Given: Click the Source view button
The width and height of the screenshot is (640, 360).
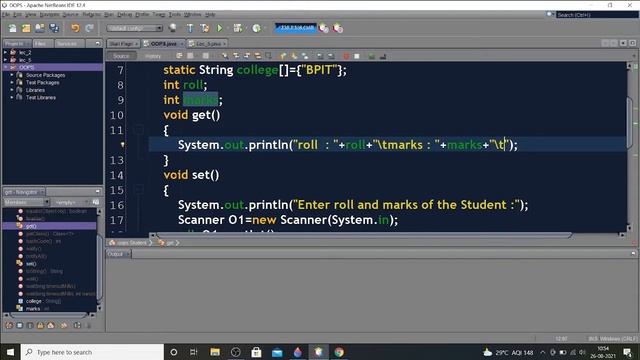Looking at the screenshot, I should coord(121,56).
